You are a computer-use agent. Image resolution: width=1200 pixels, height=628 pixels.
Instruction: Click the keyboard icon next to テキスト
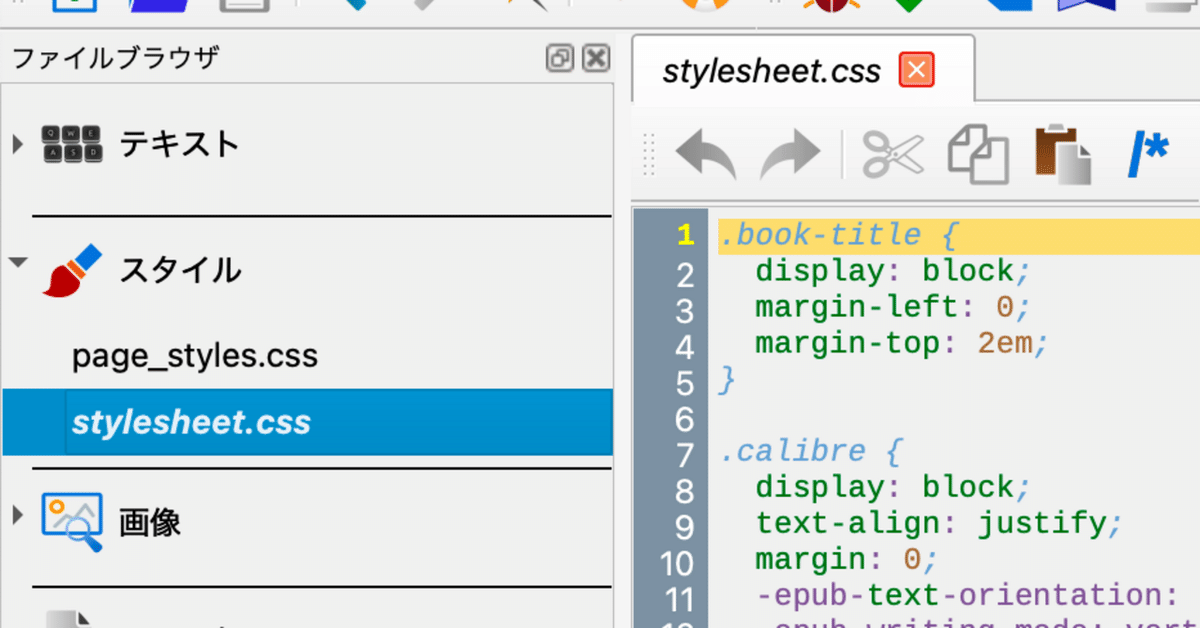(72, 144)
